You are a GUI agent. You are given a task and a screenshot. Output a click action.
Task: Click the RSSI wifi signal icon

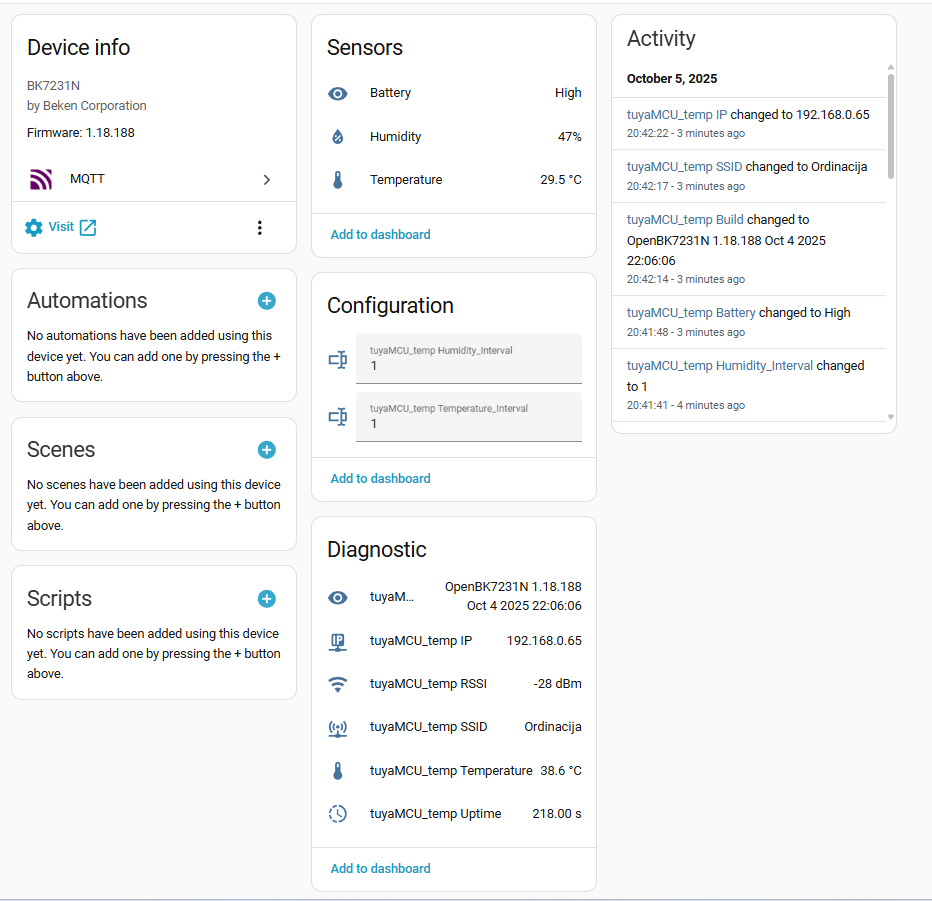[338, 684]
